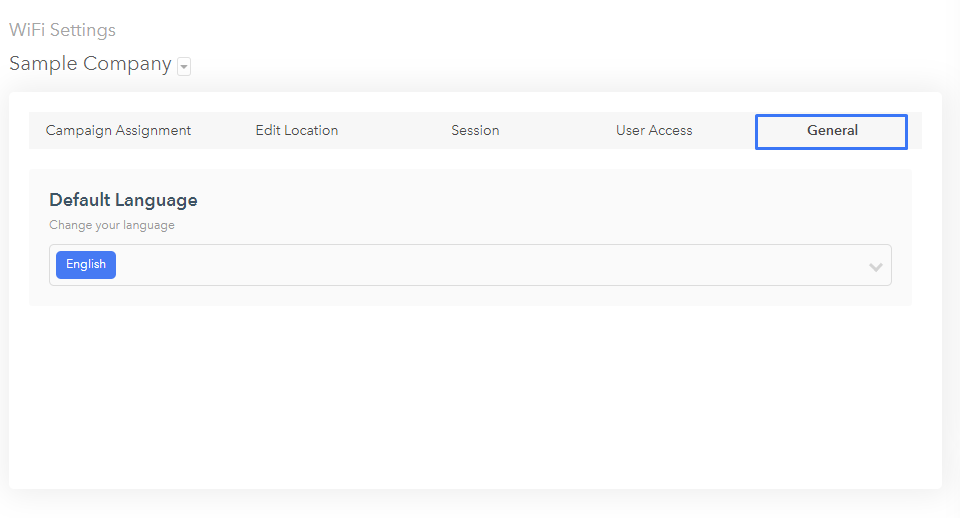Click the blank white area below language section
Screen dimensions: 960x518
pyautogui.click(x=475, y=398)
